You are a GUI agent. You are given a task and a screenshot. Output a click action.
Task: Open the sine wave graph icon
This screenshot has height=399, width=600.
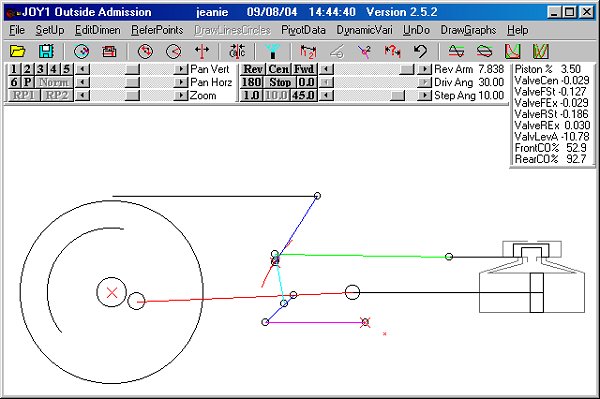click(x=456, y=51)
